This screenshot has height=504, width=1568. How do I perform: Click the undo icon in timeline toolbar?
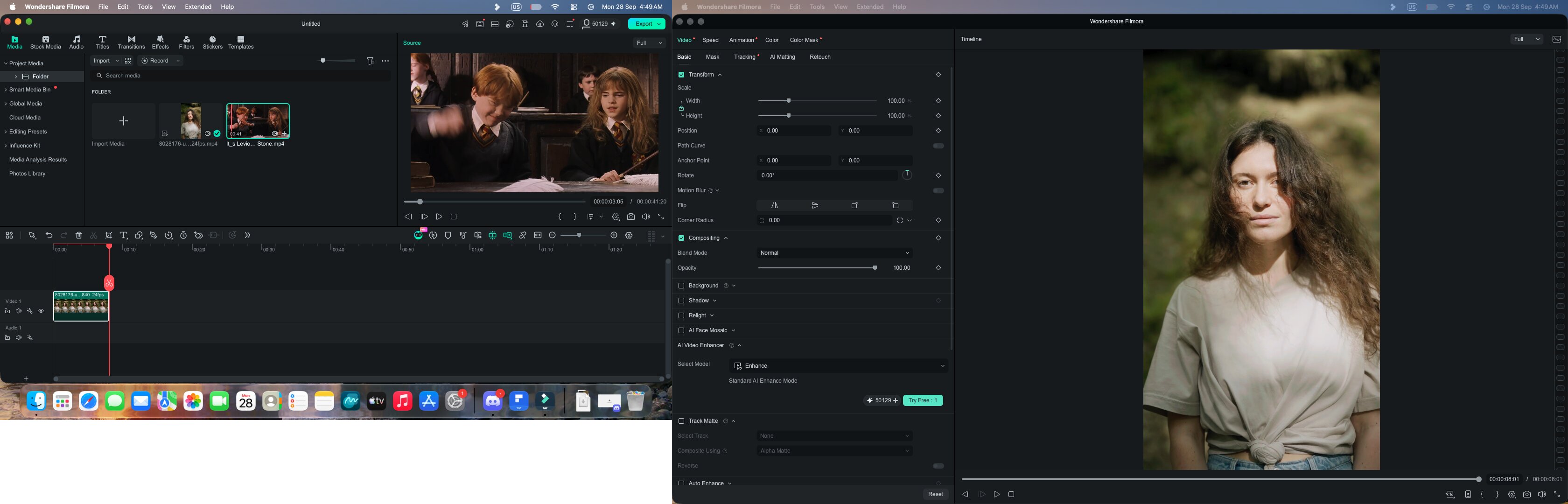point(49,236)
